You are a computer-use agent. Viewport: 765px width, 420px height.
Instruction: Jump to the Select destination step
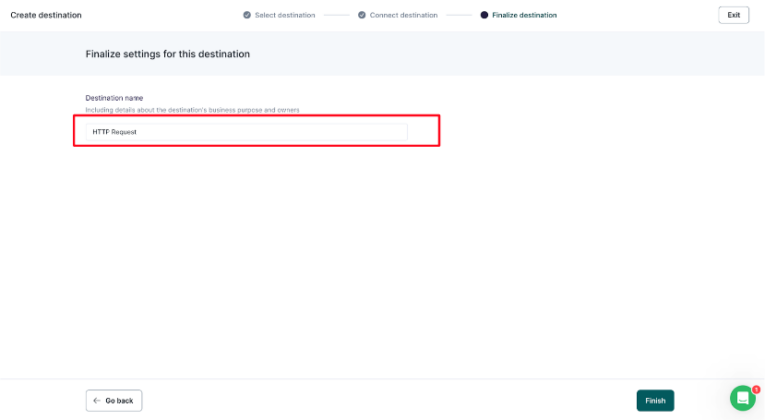(285, 15)
